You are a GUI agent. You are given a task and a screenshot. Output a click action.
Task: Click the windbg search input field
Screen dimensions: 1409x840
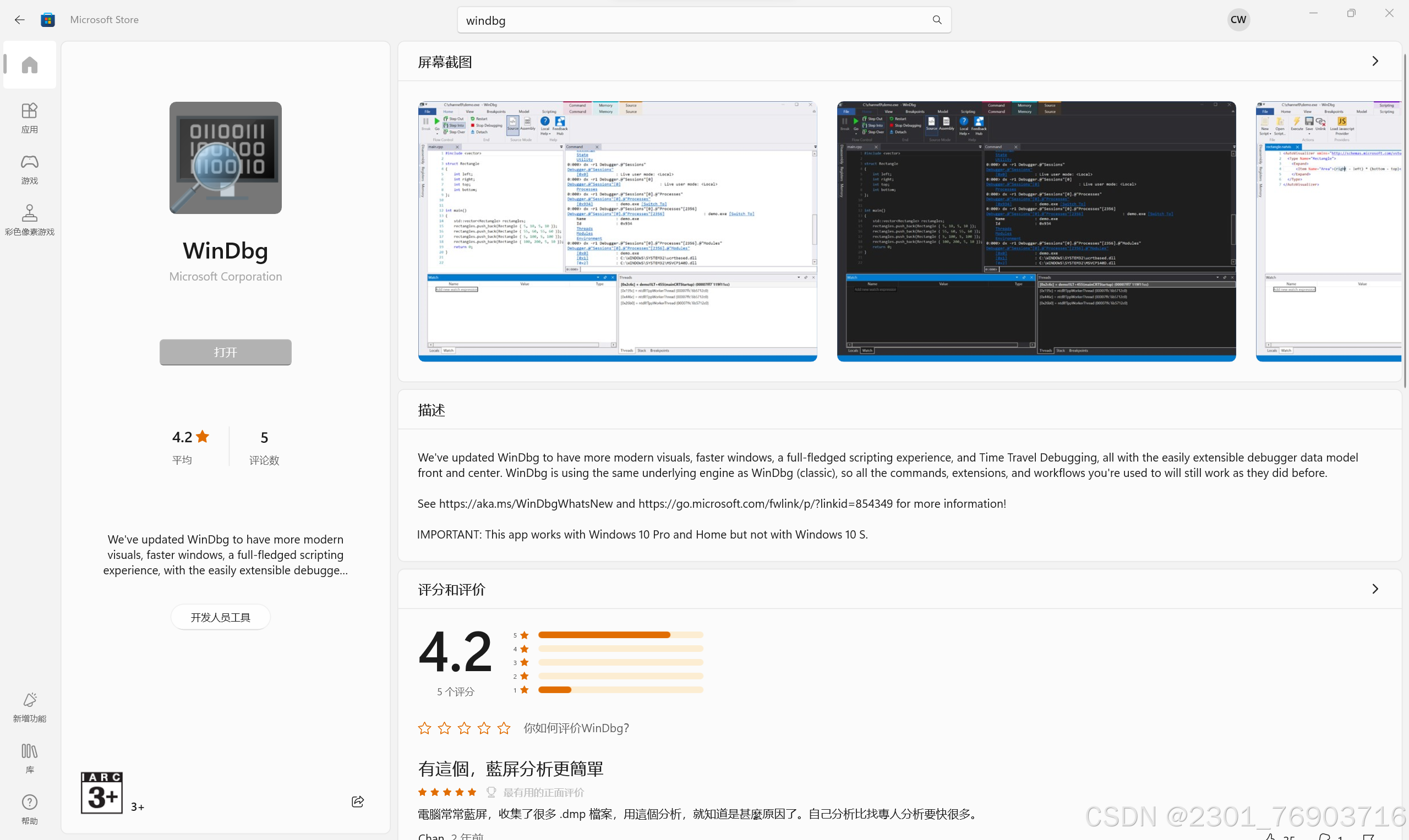tap(691, 20)
